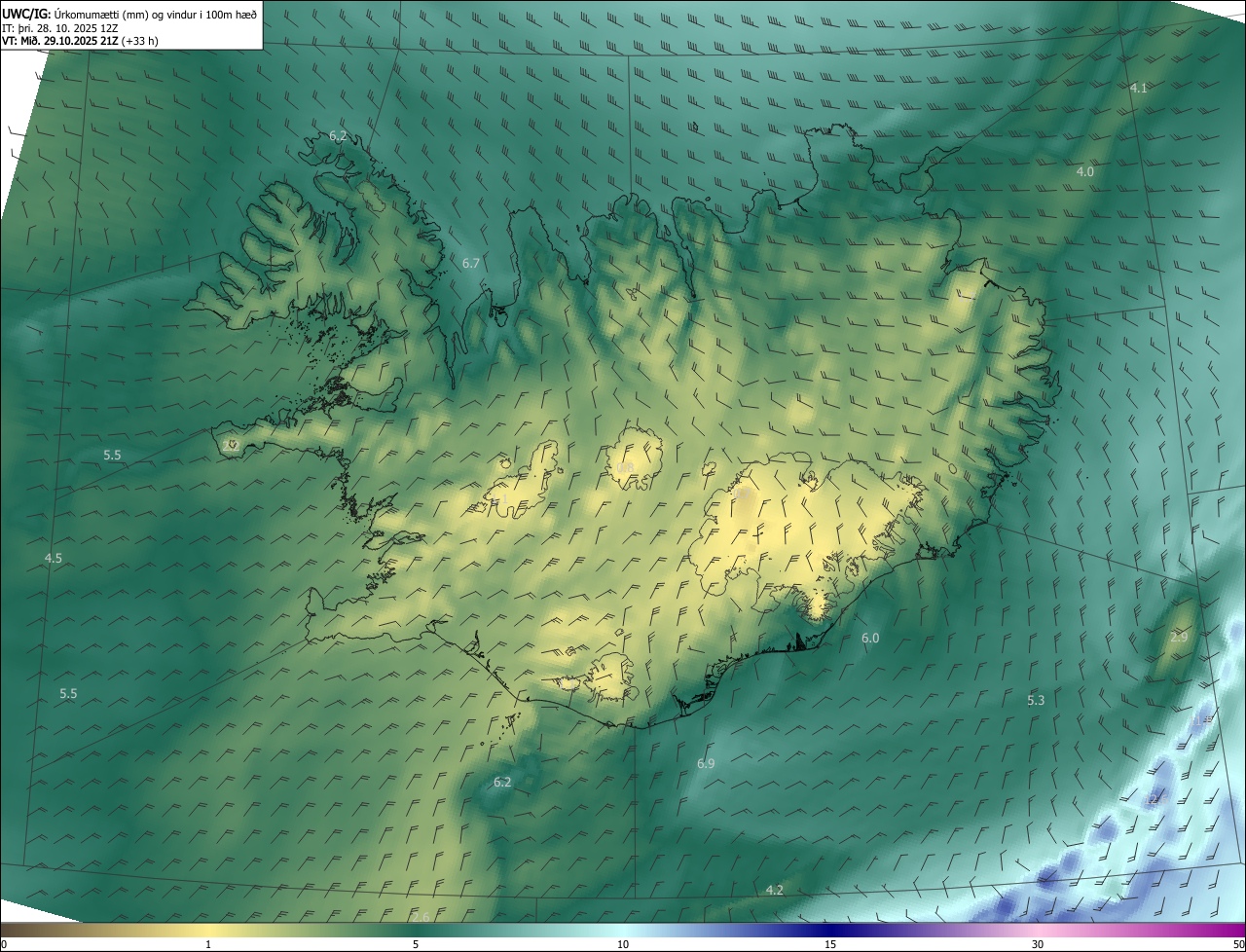Click the 0 tick label on the color scale
Image resolution: width=1246 pixels, height=952 pixels.
3,944
